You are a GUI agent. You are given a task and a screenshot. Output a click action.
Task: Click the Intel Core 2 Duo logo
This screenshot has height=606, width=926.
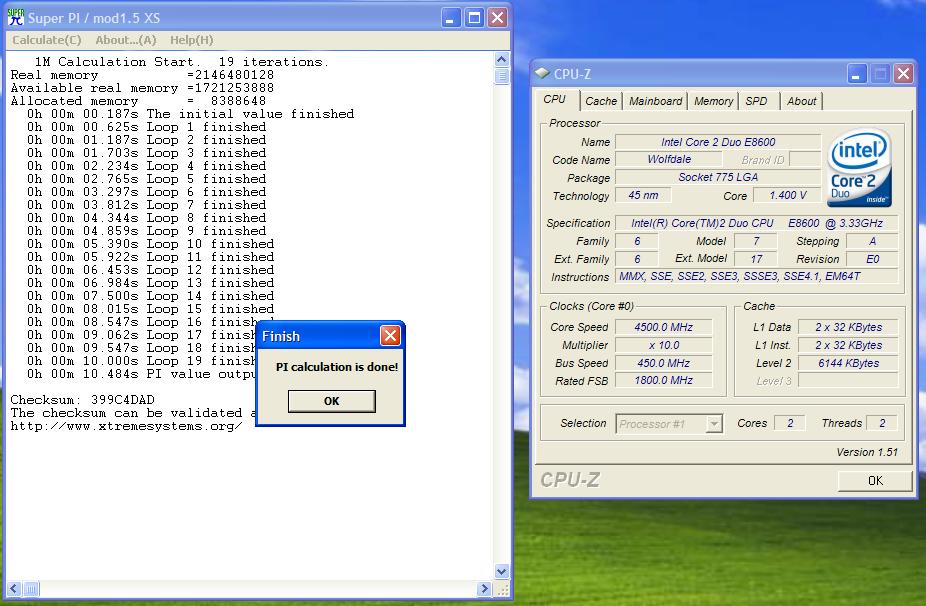tap(859, 168)
